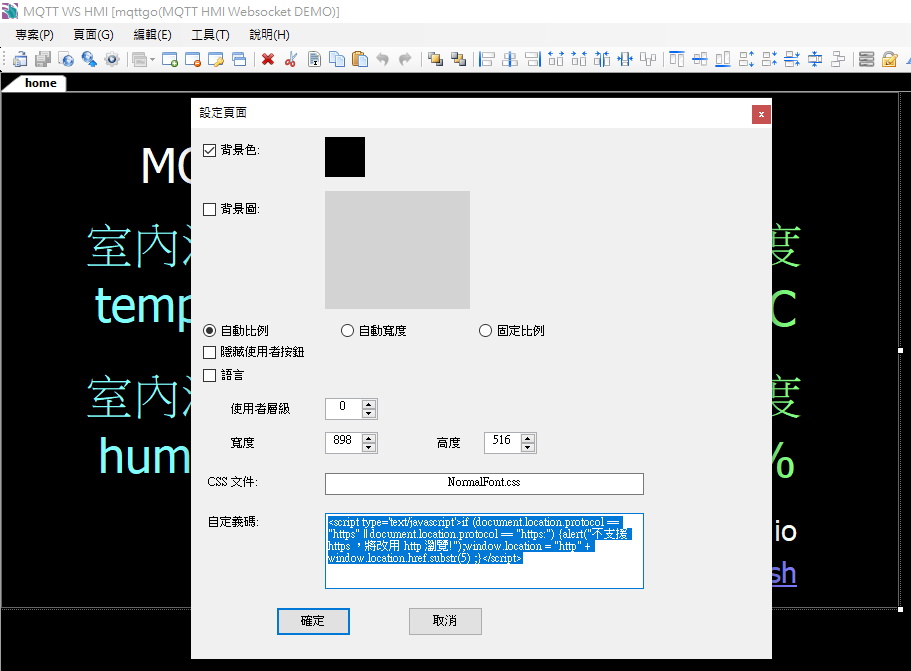Screen dimensions: 911x671
Task: Click the document with text cursor icon
Action: coord(314,59)
